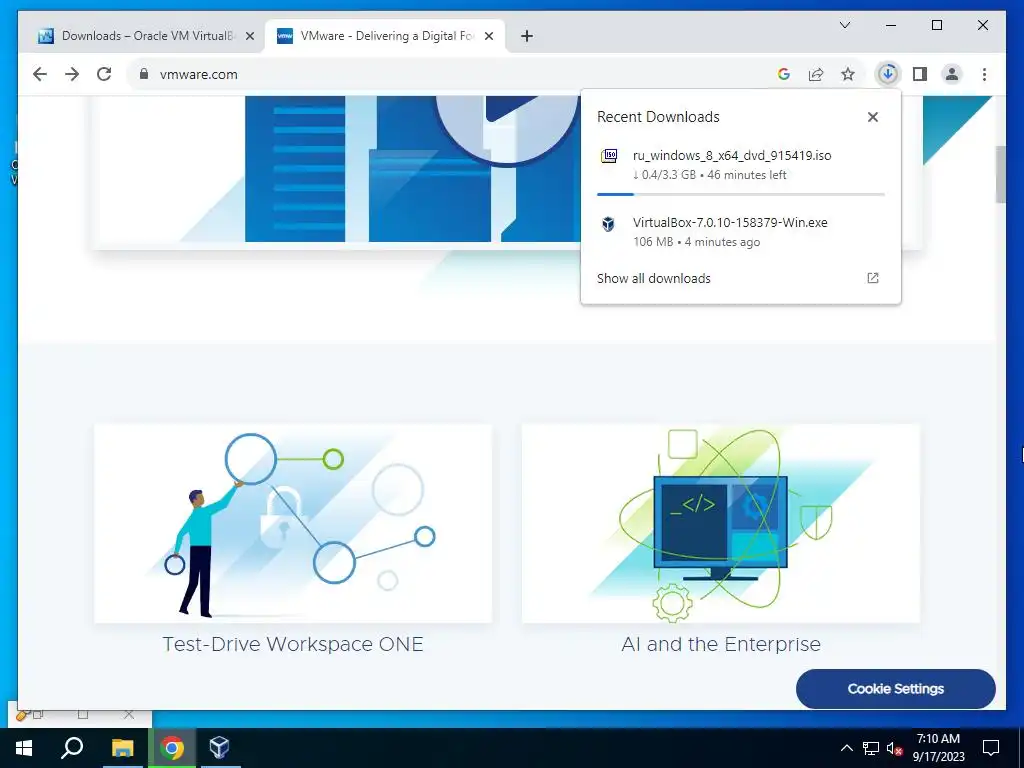The image size is (1024, 768).
Task: Click the 0.4/3.3 GB • 46 minutes left status
Action: [x=709, y=175]
